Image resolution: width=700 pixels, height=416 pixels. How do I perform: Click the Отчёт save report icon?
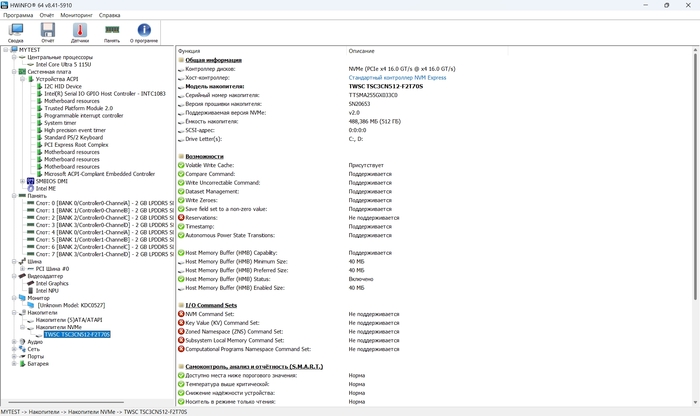tap(48, 32)
